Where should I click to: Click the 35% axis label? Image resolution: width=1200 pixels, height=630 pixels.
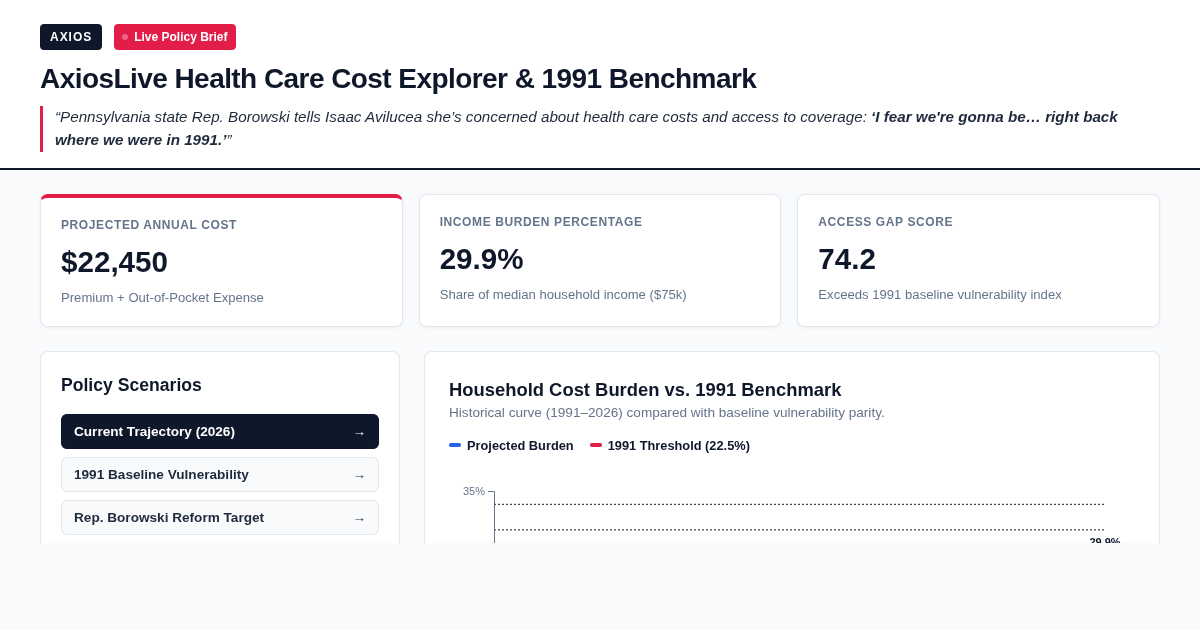[474, 491]
